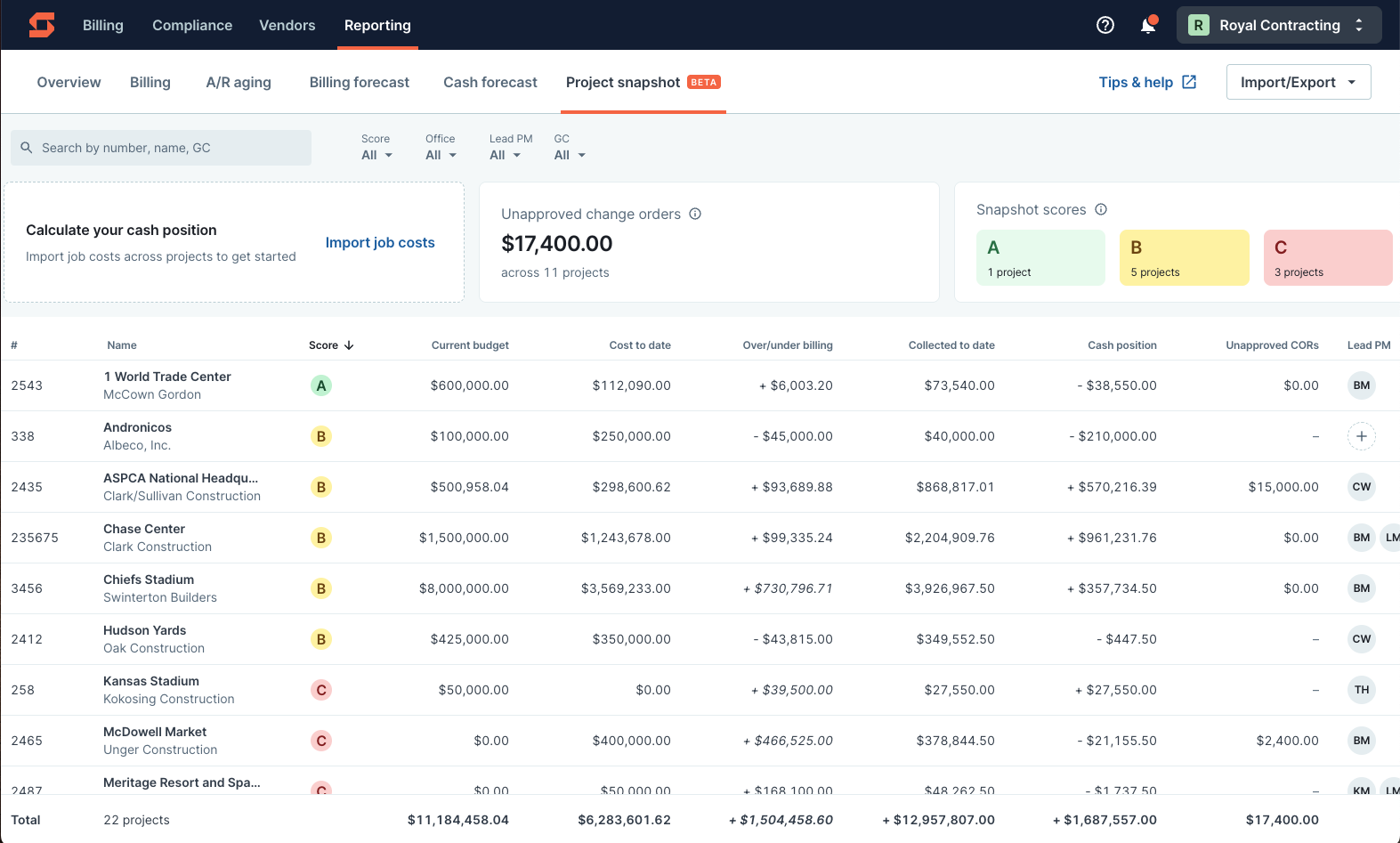Viewport: 1400px width, 843px height.
Task: Switch to the Billing reporting sub-tab
Action: [x=150, y=82]
